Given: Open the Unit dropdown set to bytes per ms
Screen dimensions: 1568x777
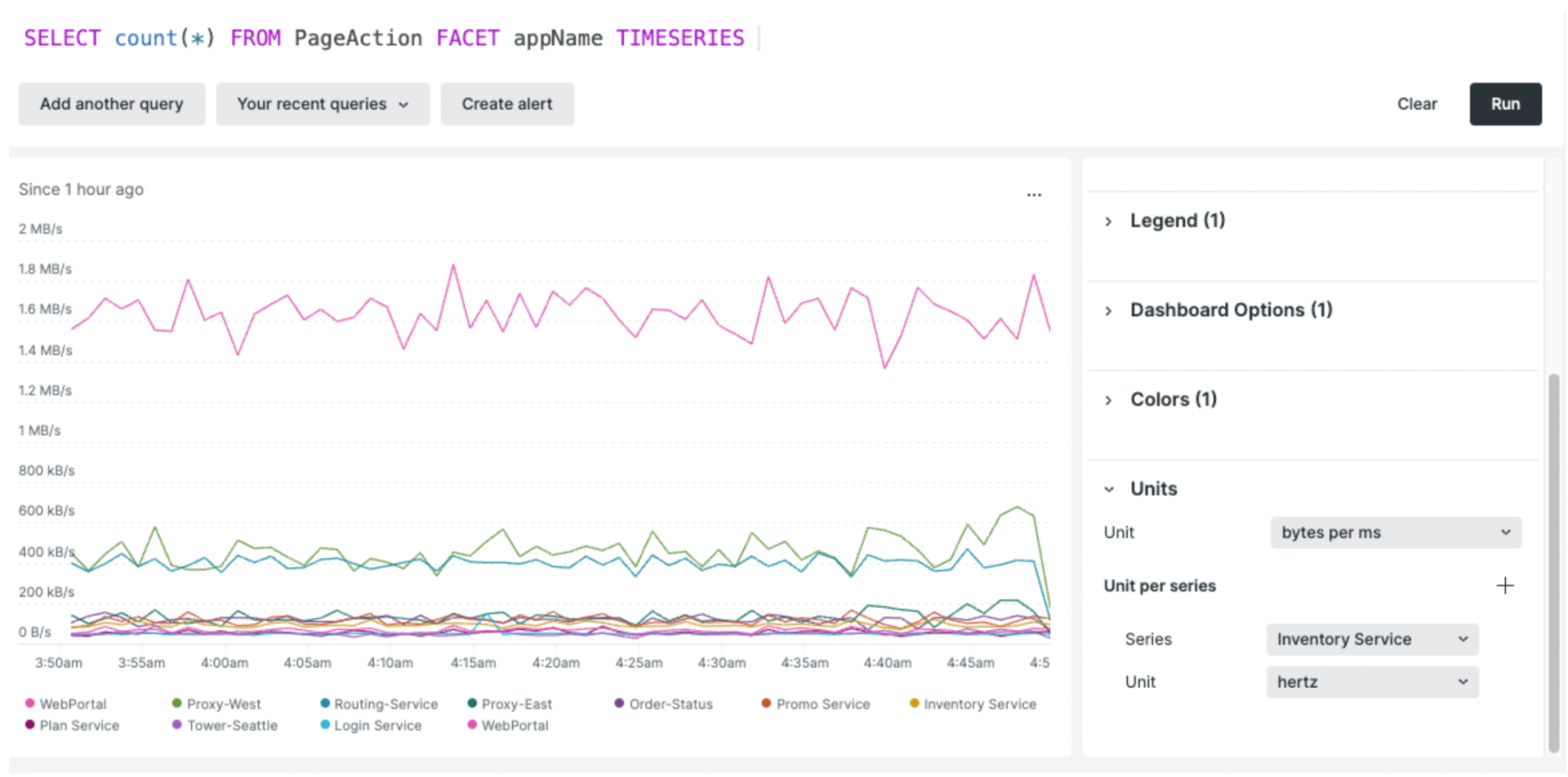Looking at the screenshot, I should pos(1395,532).
